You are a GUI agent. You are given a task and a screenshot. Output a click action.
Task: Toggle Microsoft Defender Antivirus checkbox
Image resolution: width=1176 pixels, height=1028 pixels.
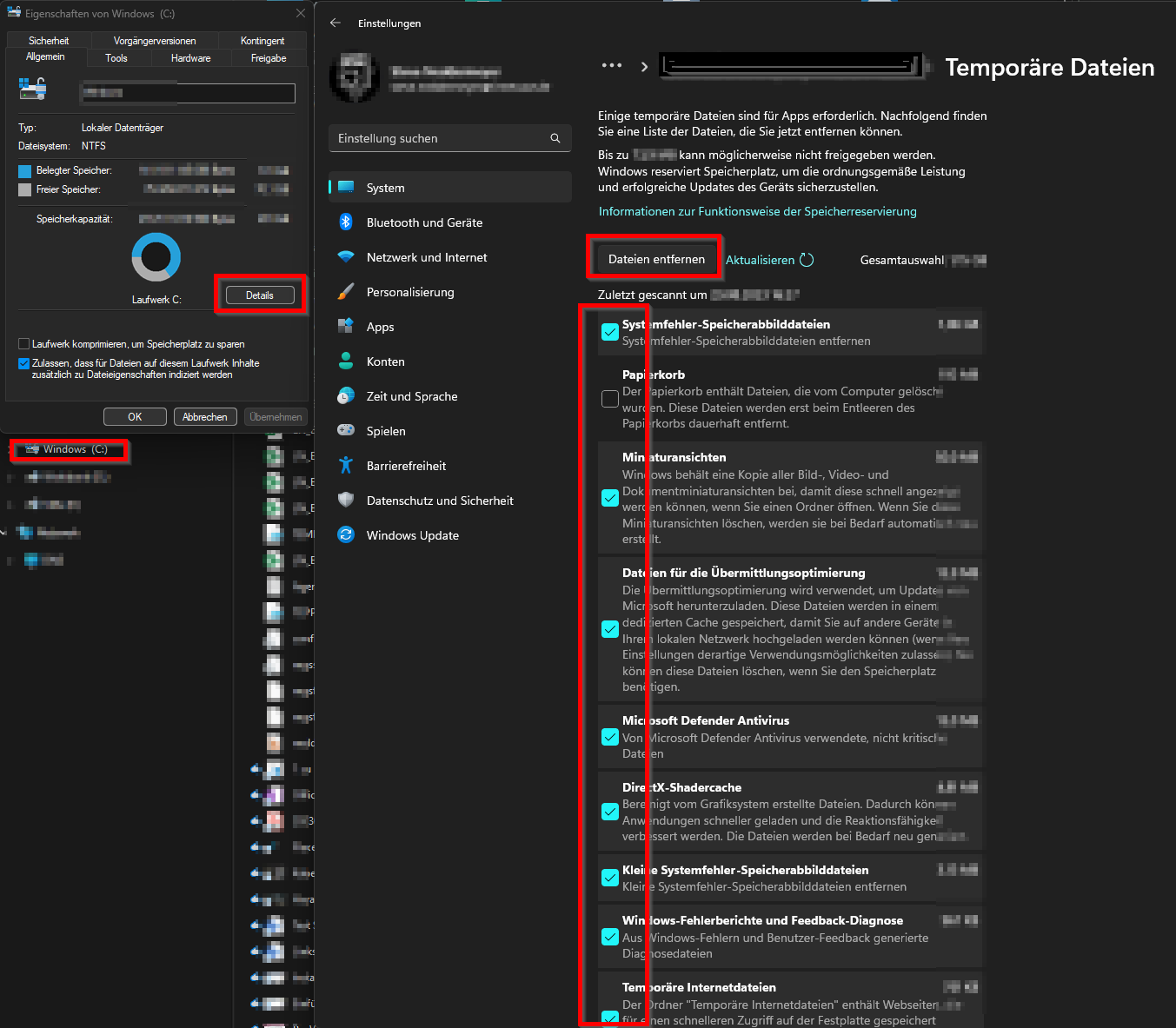pos(610,737)
